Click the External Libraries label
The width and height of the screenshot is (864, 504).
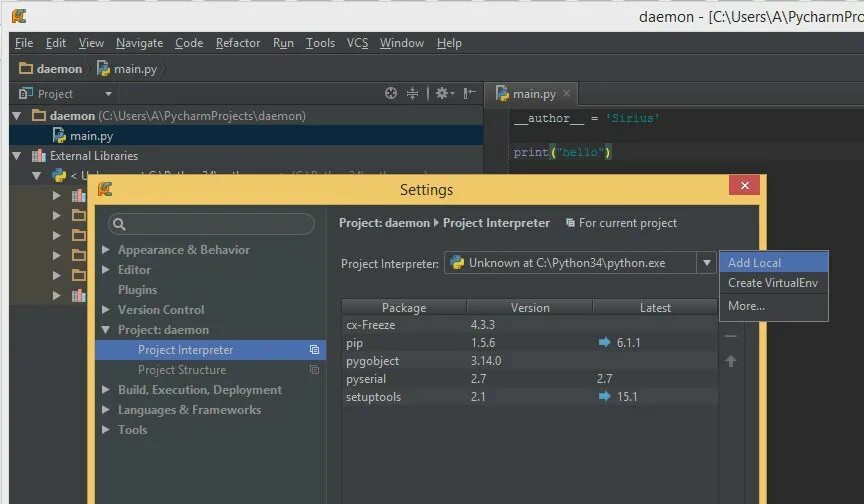[94, 156]
